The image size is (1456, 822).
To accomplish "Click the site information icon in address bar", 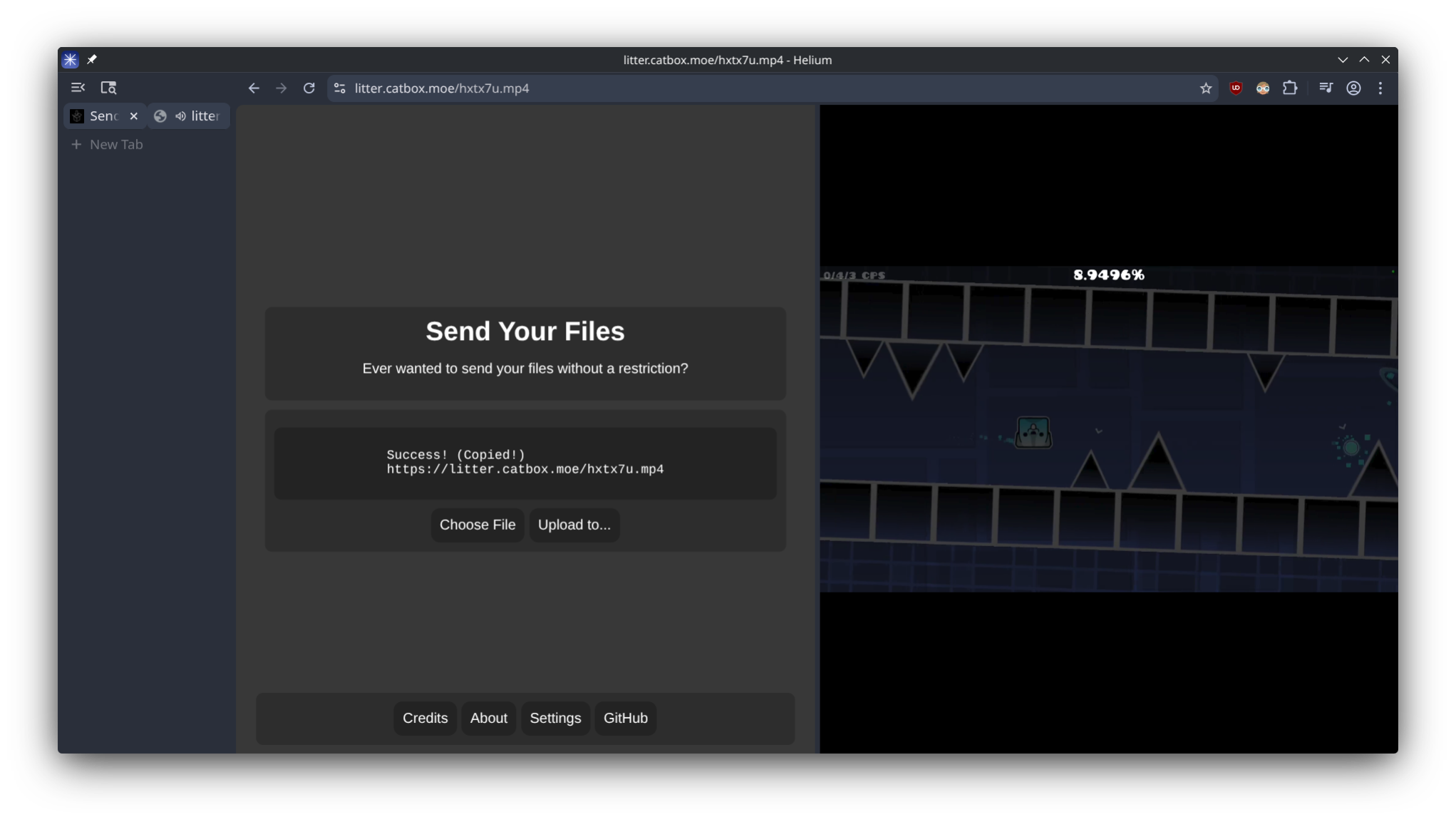I will click(x=339, y=88).
